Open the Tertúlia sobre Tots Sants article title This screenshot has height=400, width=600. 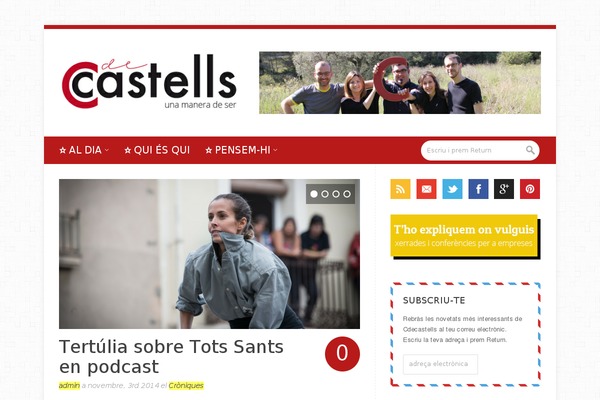[x=171, y=357]
